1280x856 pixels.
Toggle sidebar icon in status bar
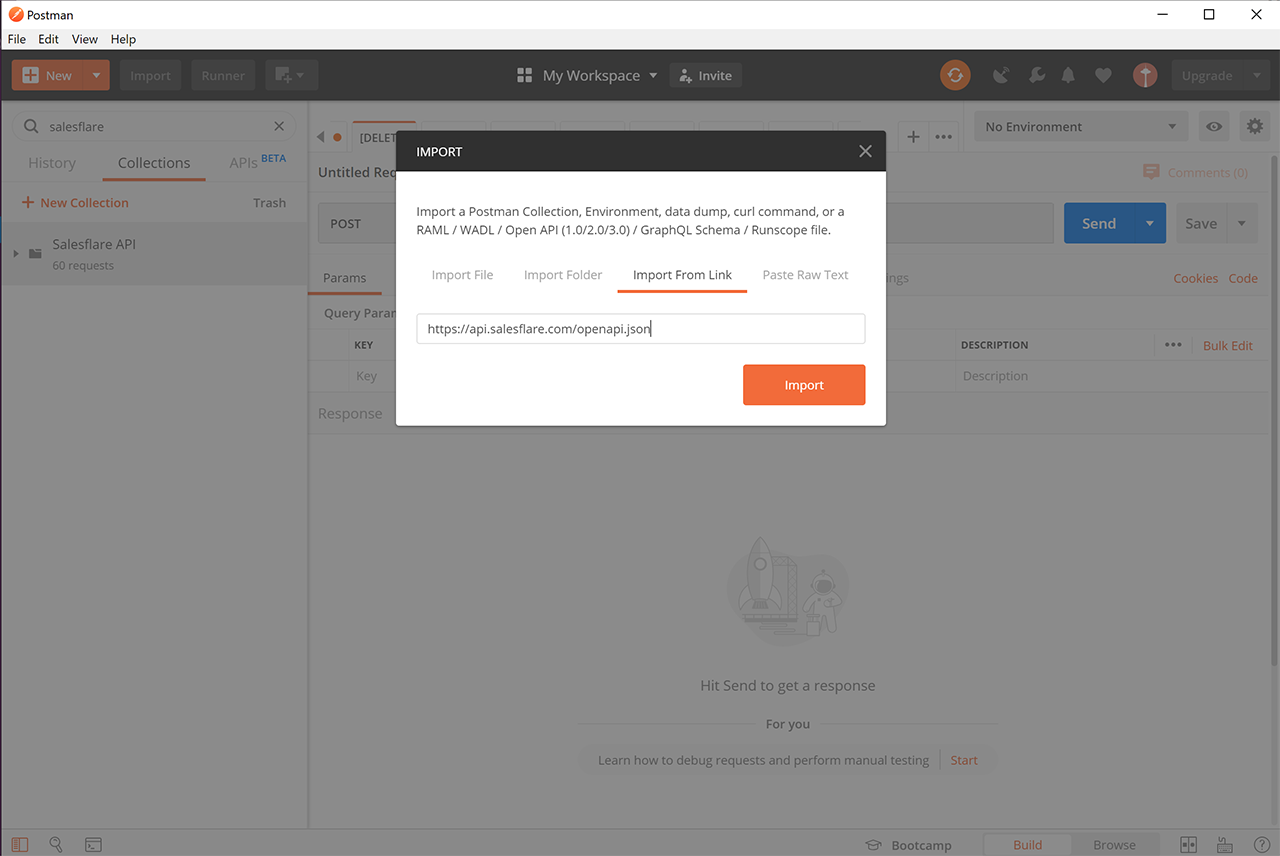click(20, 845)
